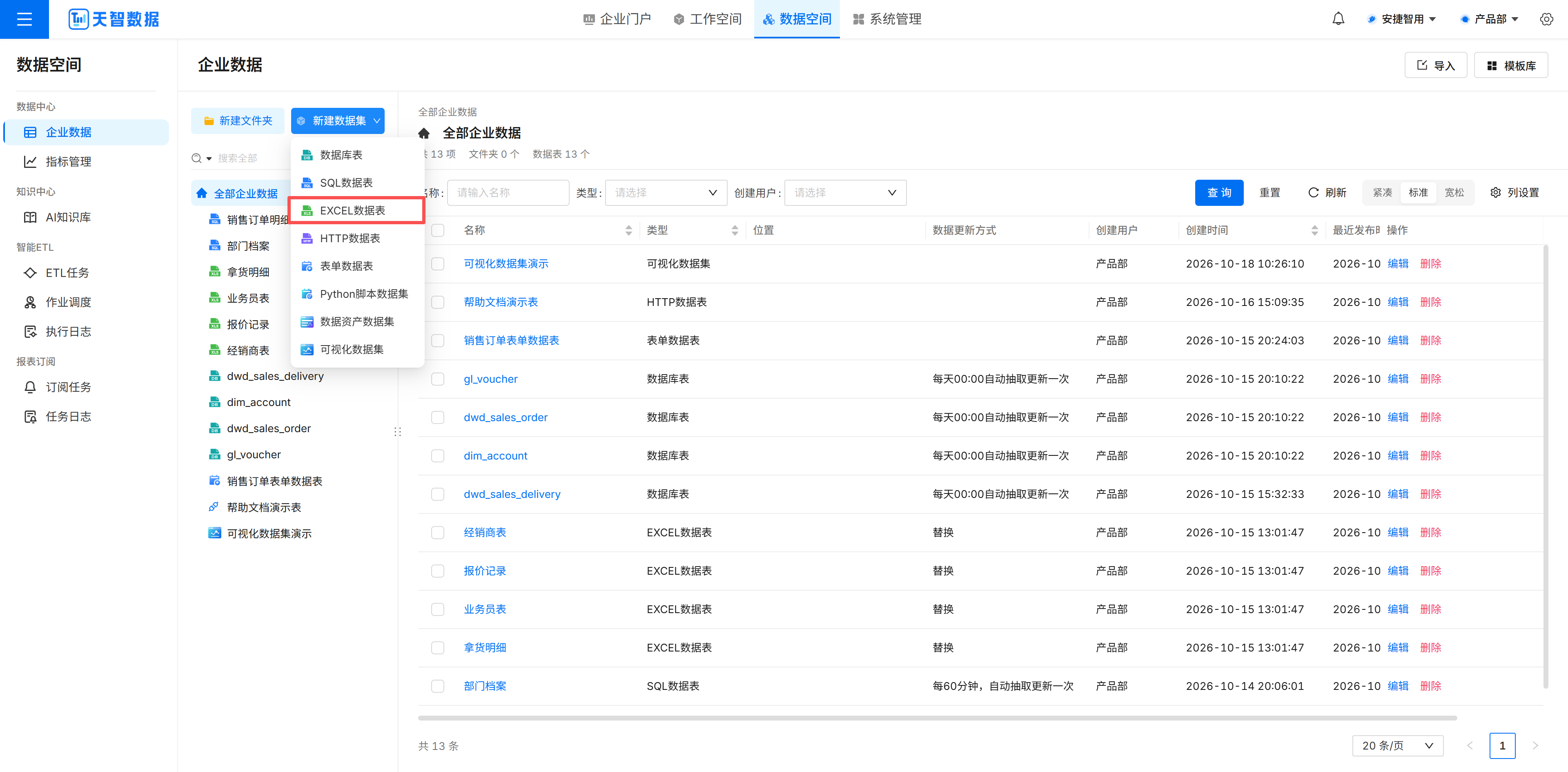
Task: Click the 查询 button
Action: 1218,192
